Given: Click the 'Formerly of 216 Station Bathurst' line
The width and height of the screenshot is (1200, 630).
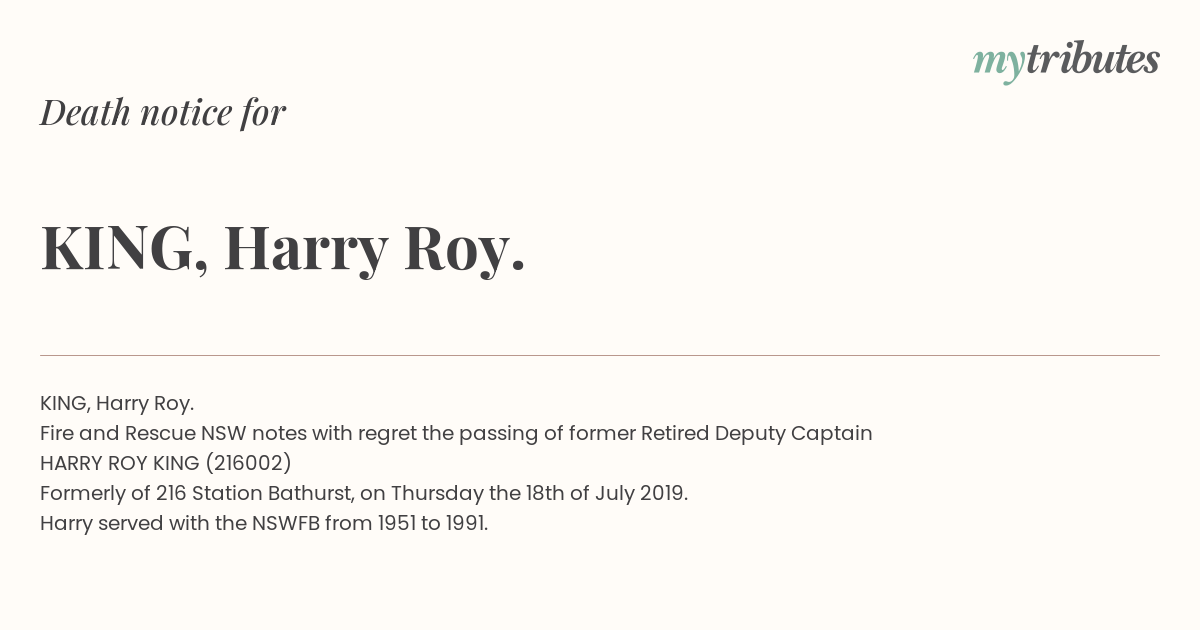Looking at the screenshot, I should [364, 493].
